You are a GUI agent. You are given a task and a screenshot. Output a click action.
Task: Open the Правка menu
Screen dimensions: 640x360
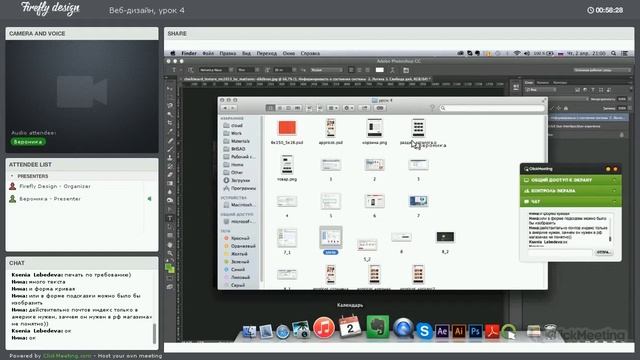pos(227,53)
